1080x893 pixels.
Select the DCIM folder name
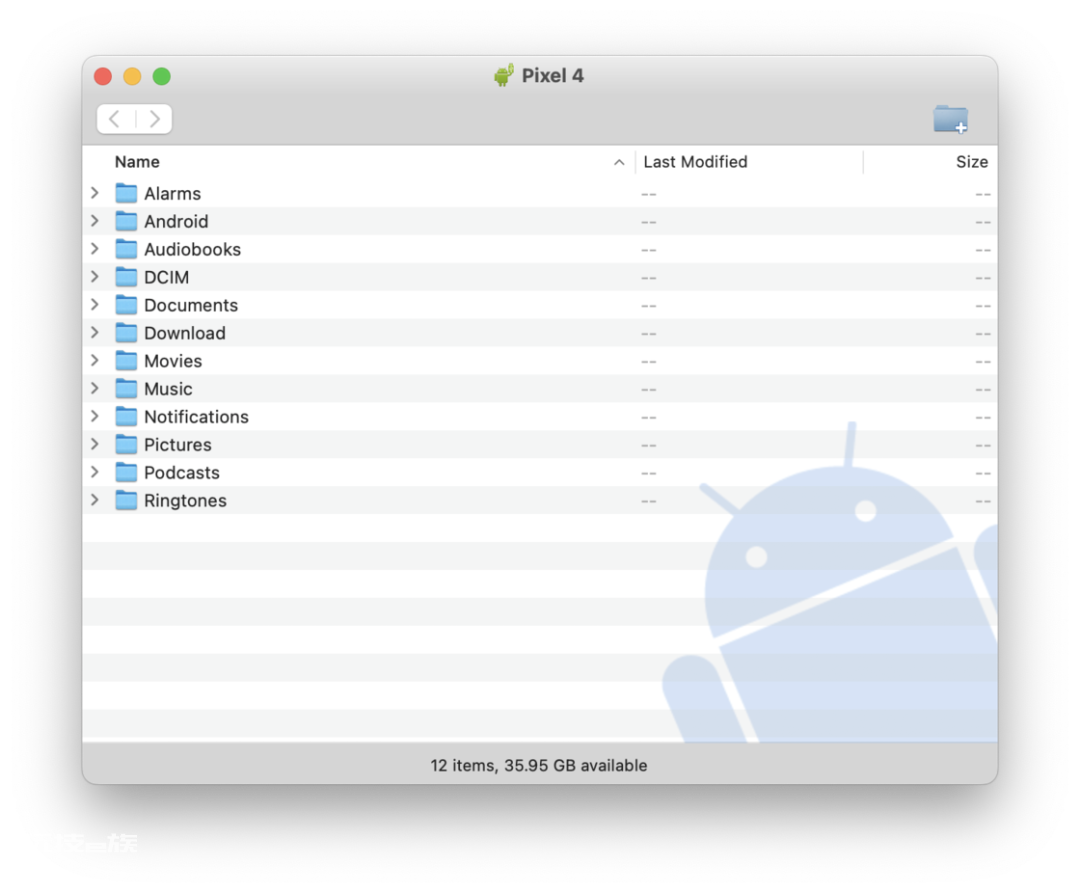click(x=166, y=277)
